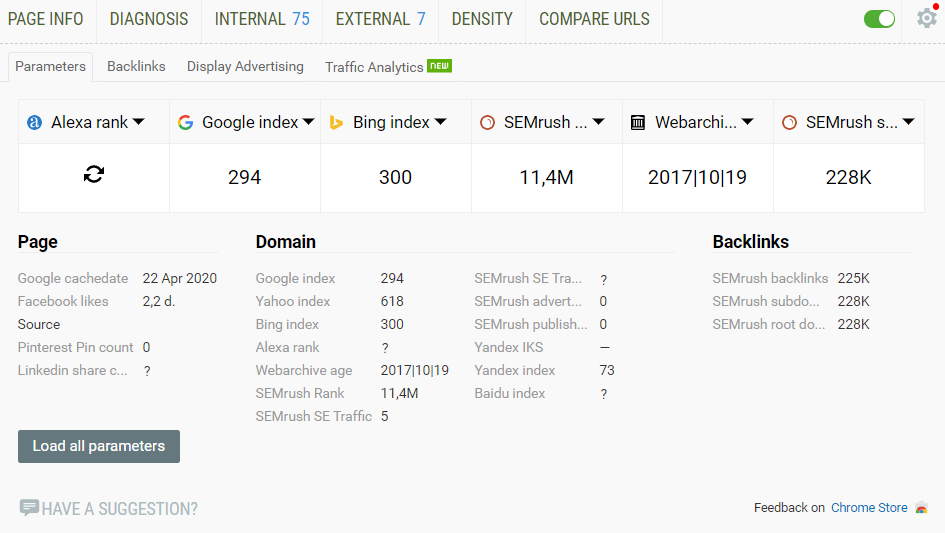Image resolution: width=945 pixels, height=533 pixels.
Task: Open the Google index dropdown arrow
Action: pyautogui.click(x=309, y=122)
